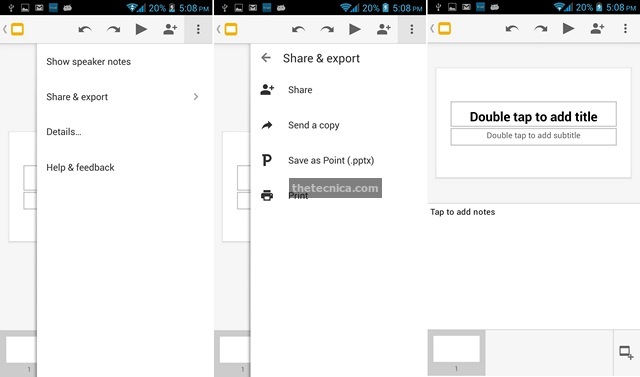This screenshot has height=377, width=640.
Task: Redo in the right phone screen
Action: coord(541,29)
